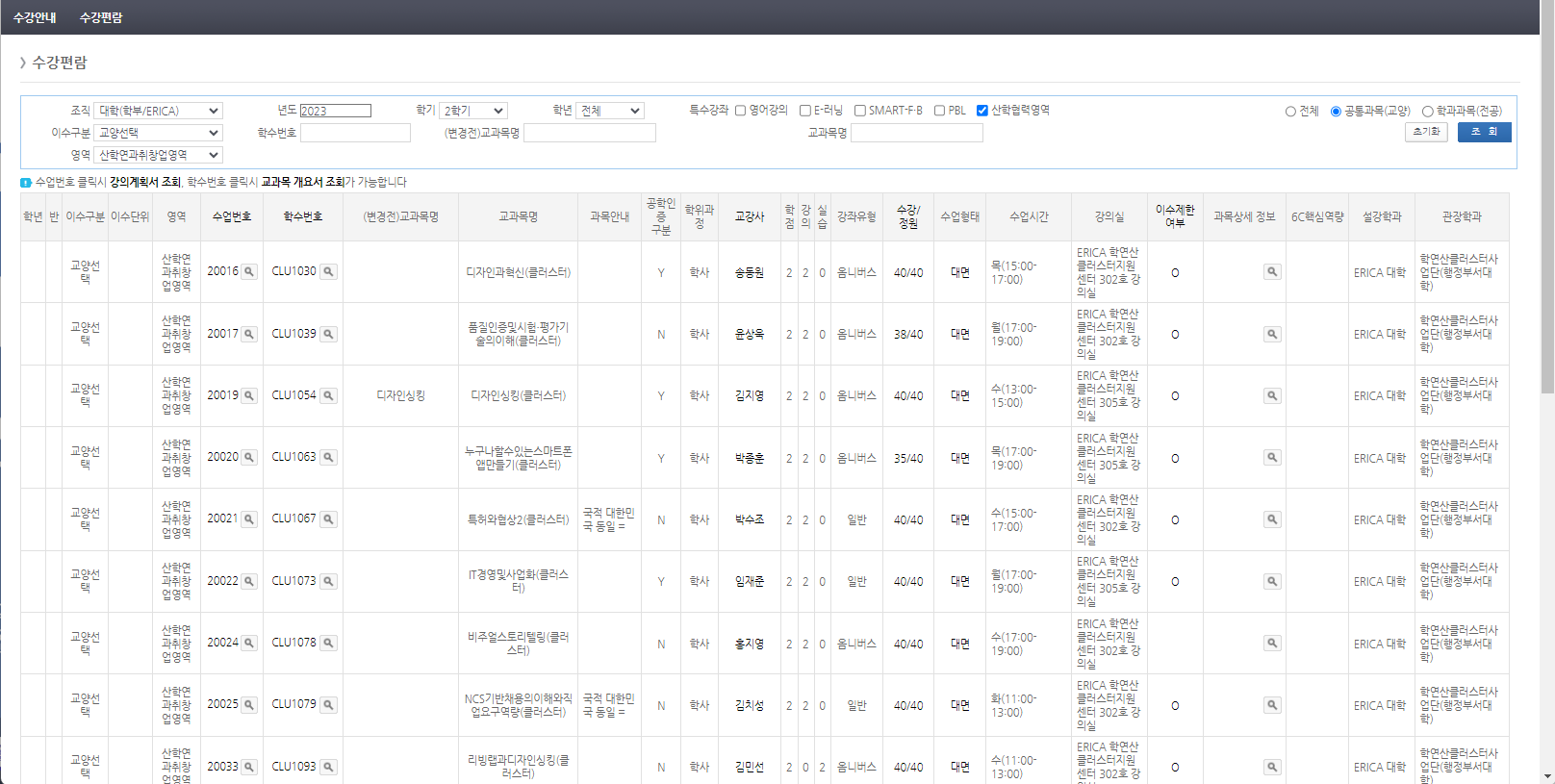Click the blue 조회 search button
1555x784 pixels.
tap(1483, 132)
